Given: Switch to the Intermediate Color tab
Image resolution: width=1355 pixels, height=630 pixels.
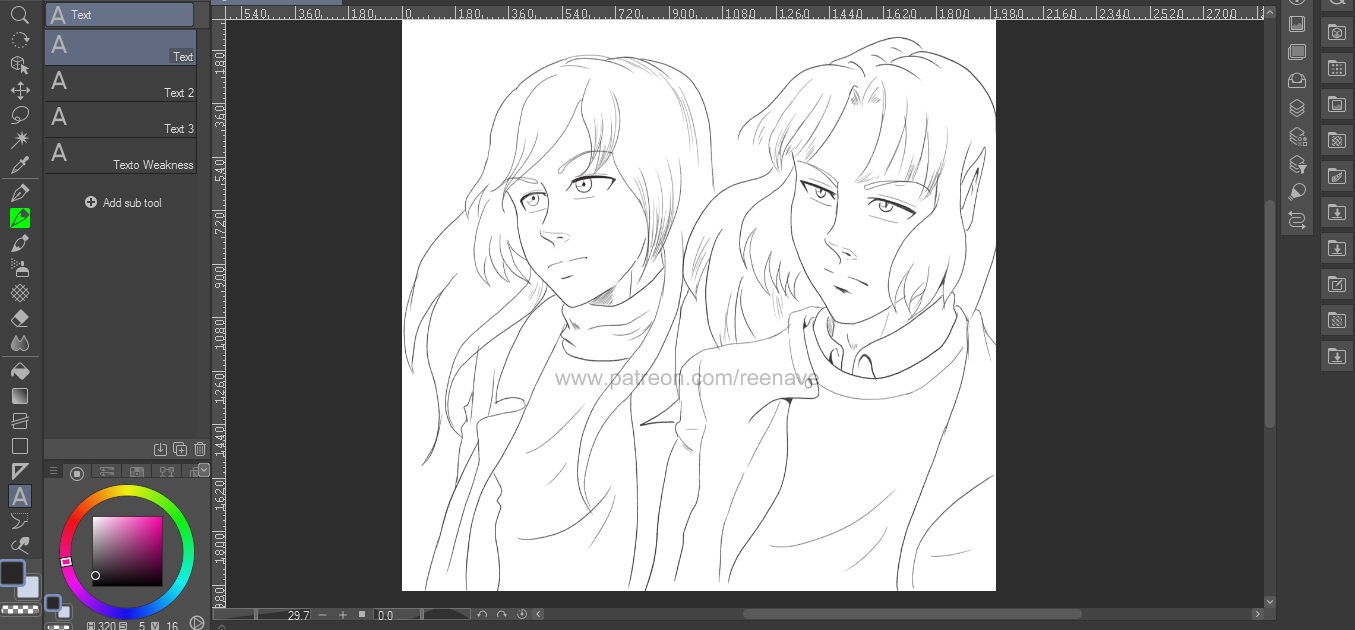Looking at the screenshot, I should click(x=166, y=472).
